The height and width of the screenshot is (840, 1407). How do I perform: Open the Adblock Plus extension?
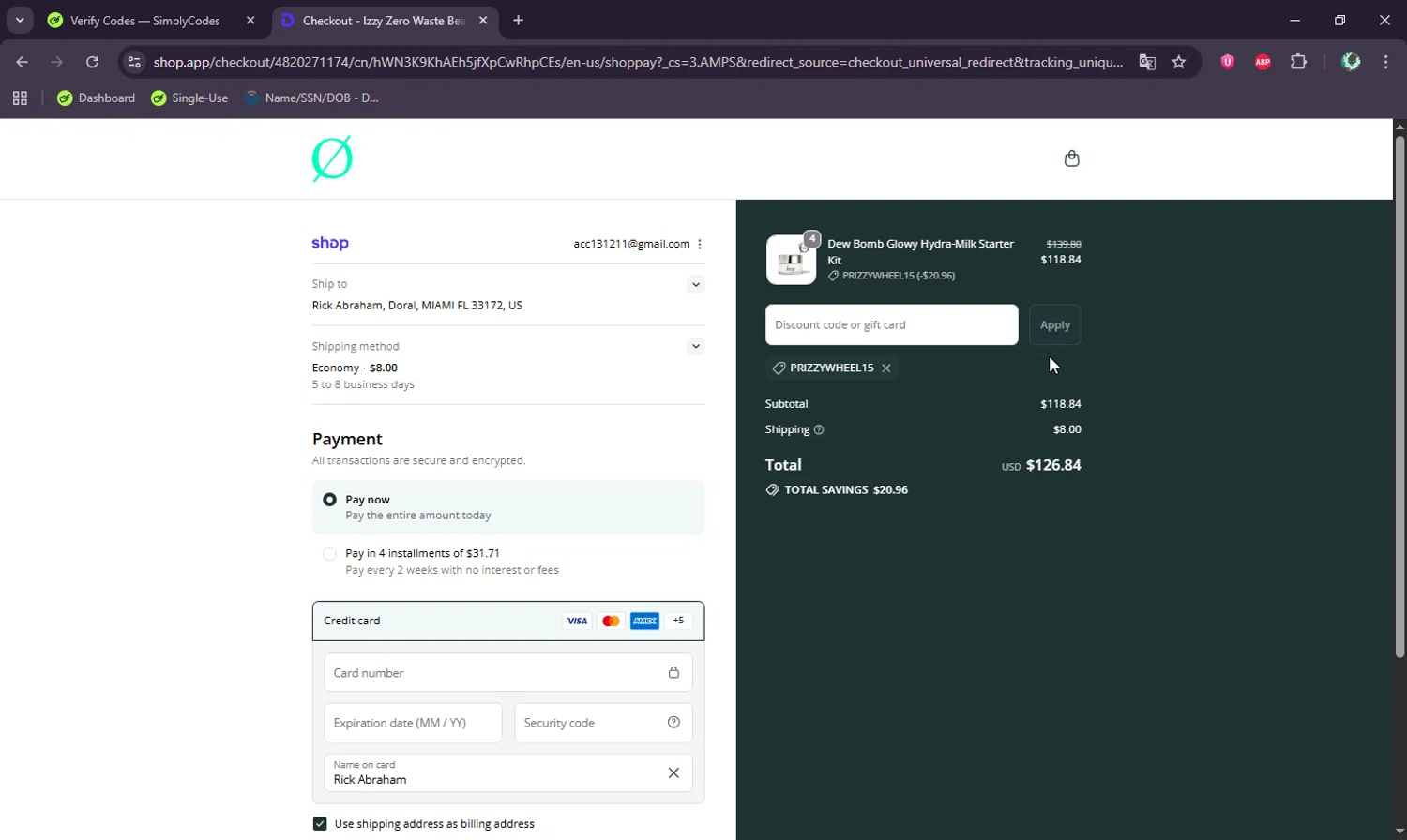pos(1263,62)
